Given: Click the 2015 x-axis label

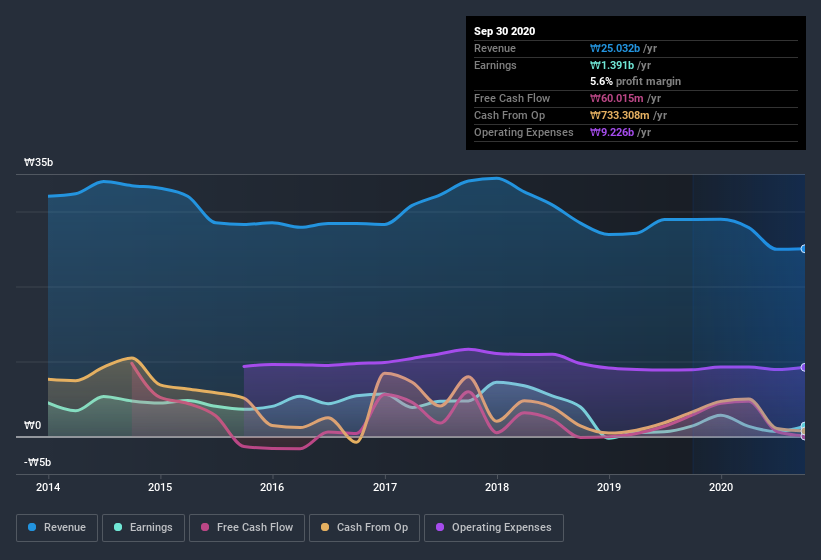Looking at the screenshot, I should coord(160,487).
